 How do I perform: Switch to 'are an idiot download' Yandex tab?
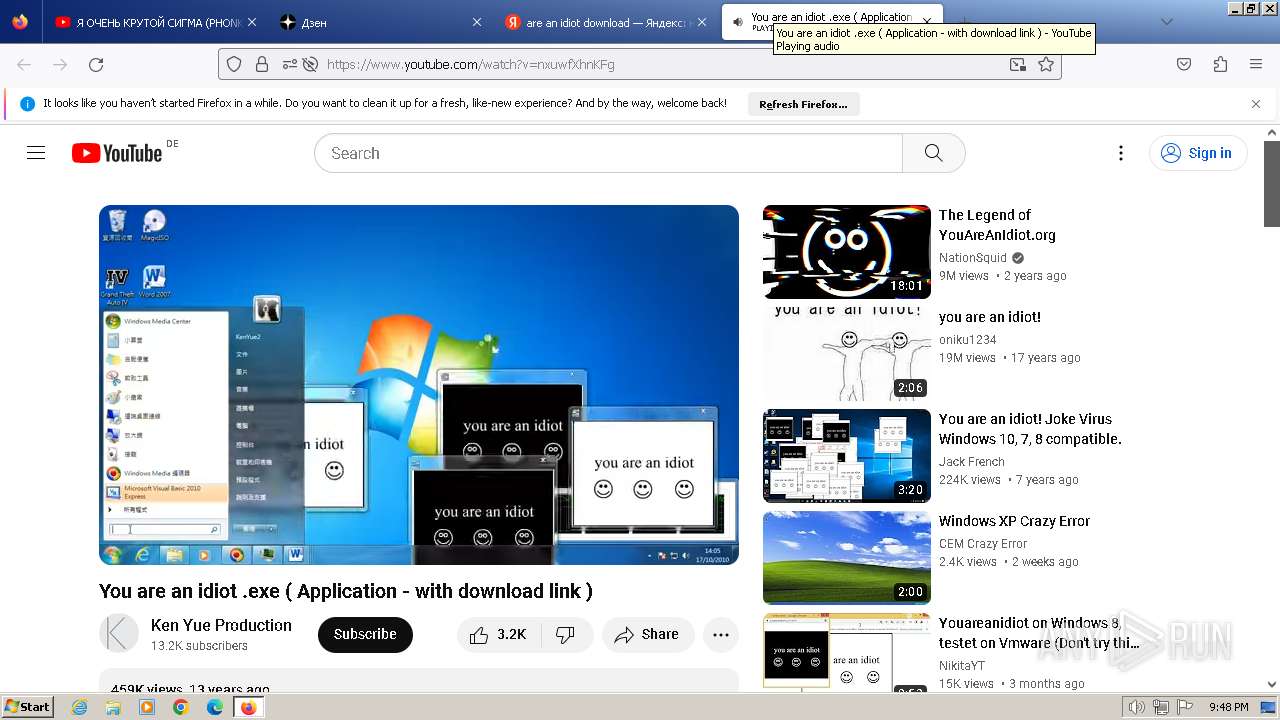[x=605, y=22]
